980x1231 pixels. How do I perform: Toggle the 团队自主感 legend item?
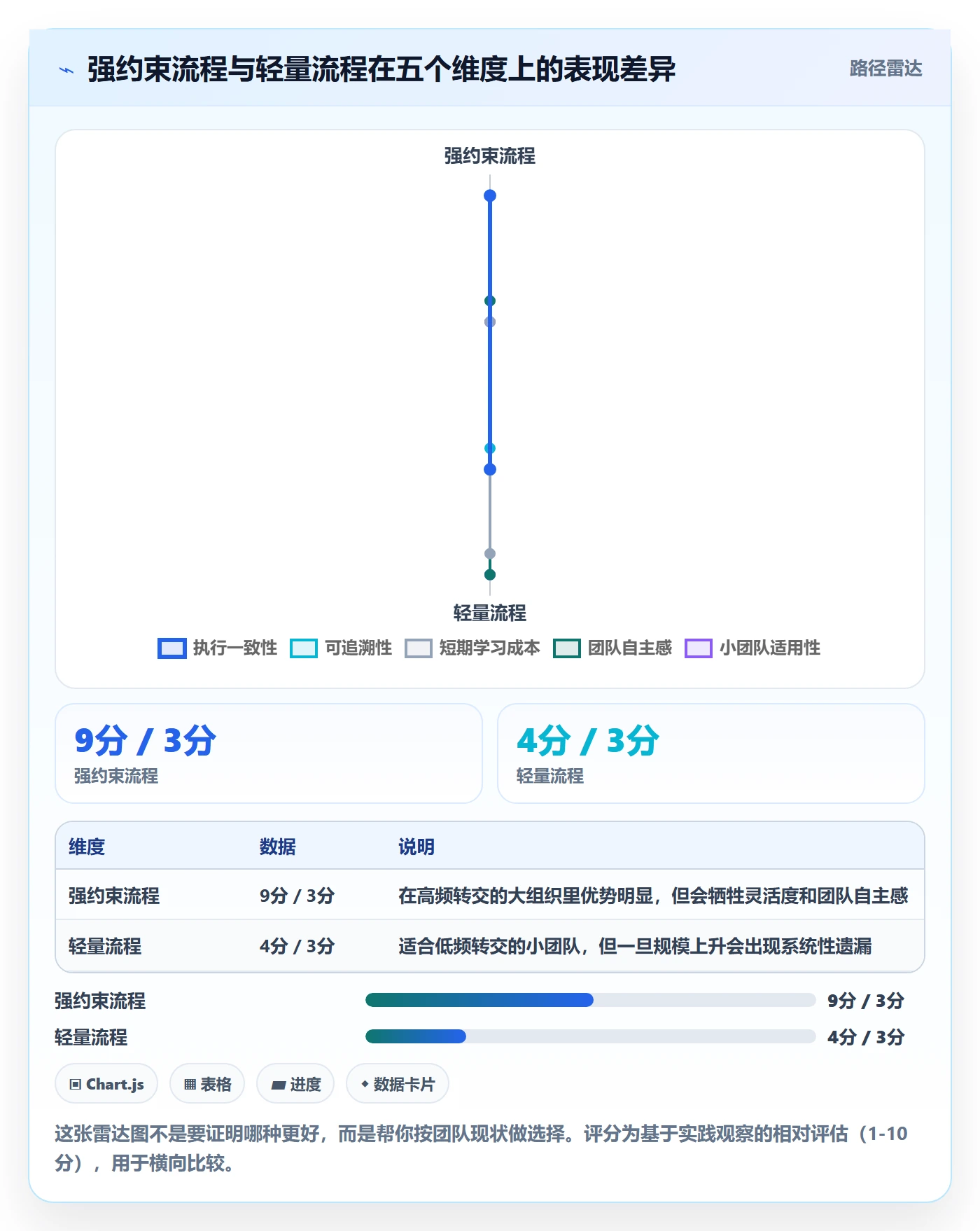click(612, 648)
